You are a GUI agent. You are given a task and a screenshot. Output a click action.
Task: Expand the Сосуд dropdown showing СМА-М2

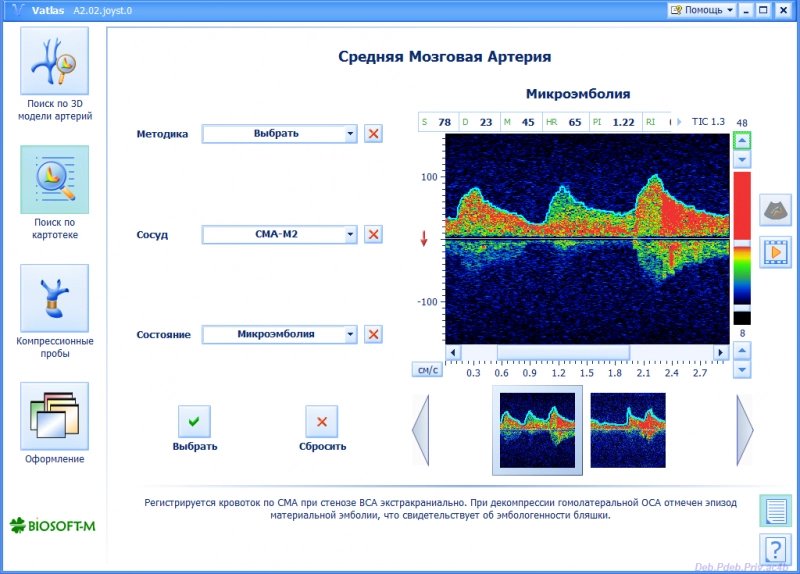pos(350,234)
